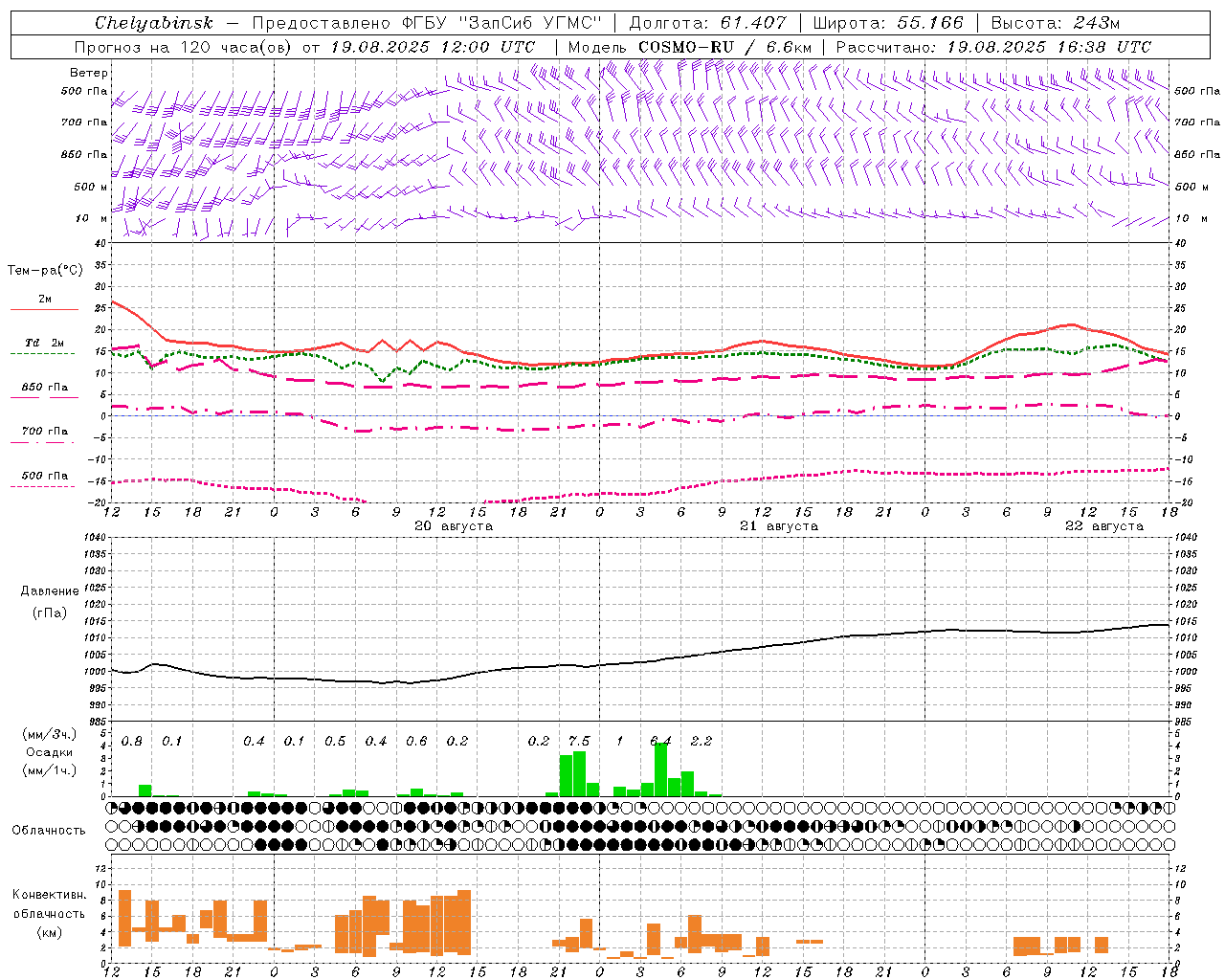The image size is (1225, 980).
Task: Click the '20 августа' date label
Action: (x=454, y=526)
